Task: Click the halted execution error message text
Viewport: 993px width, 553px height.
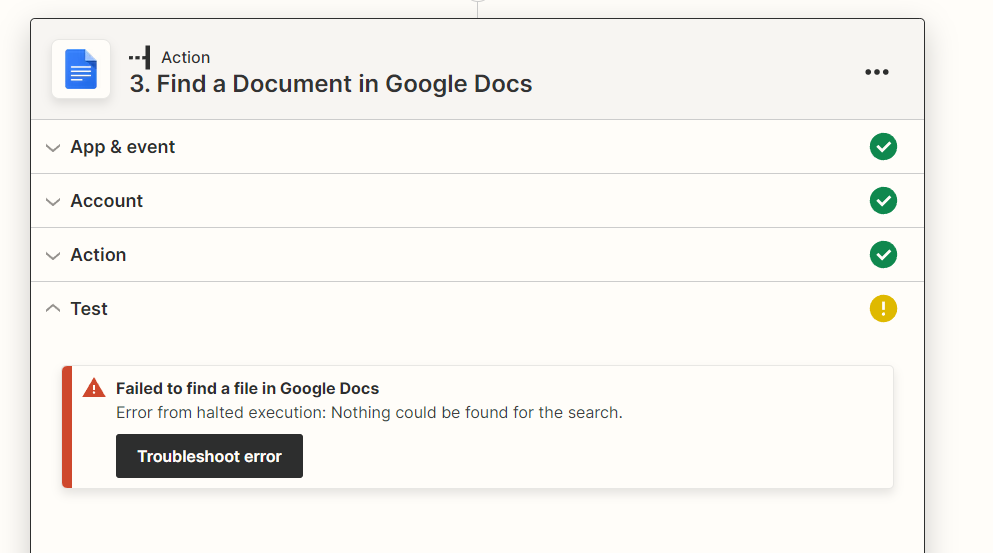Action: pyautogui.click(x=369, y=412)
